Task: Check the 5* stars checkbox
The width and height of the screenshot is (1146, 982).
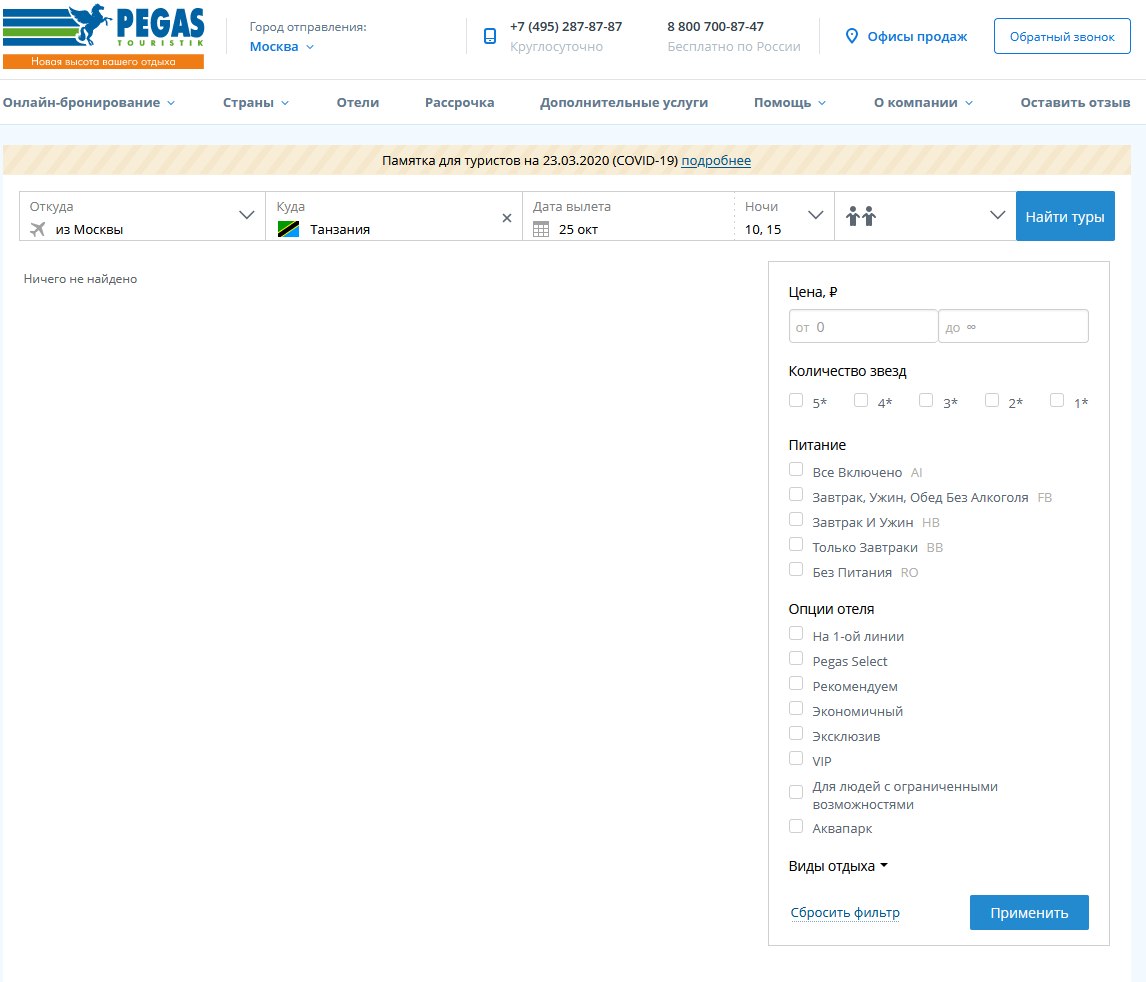Action: pos(796,400)
